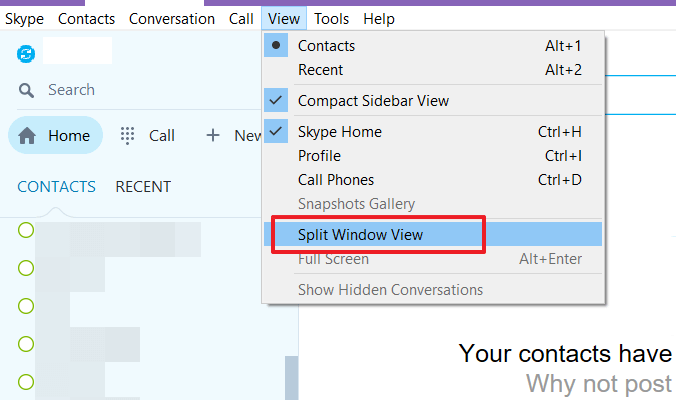Open the Call menu in menu bar
Image resolution: width=676 pixels, height=400 pixels.
(241, 19)
